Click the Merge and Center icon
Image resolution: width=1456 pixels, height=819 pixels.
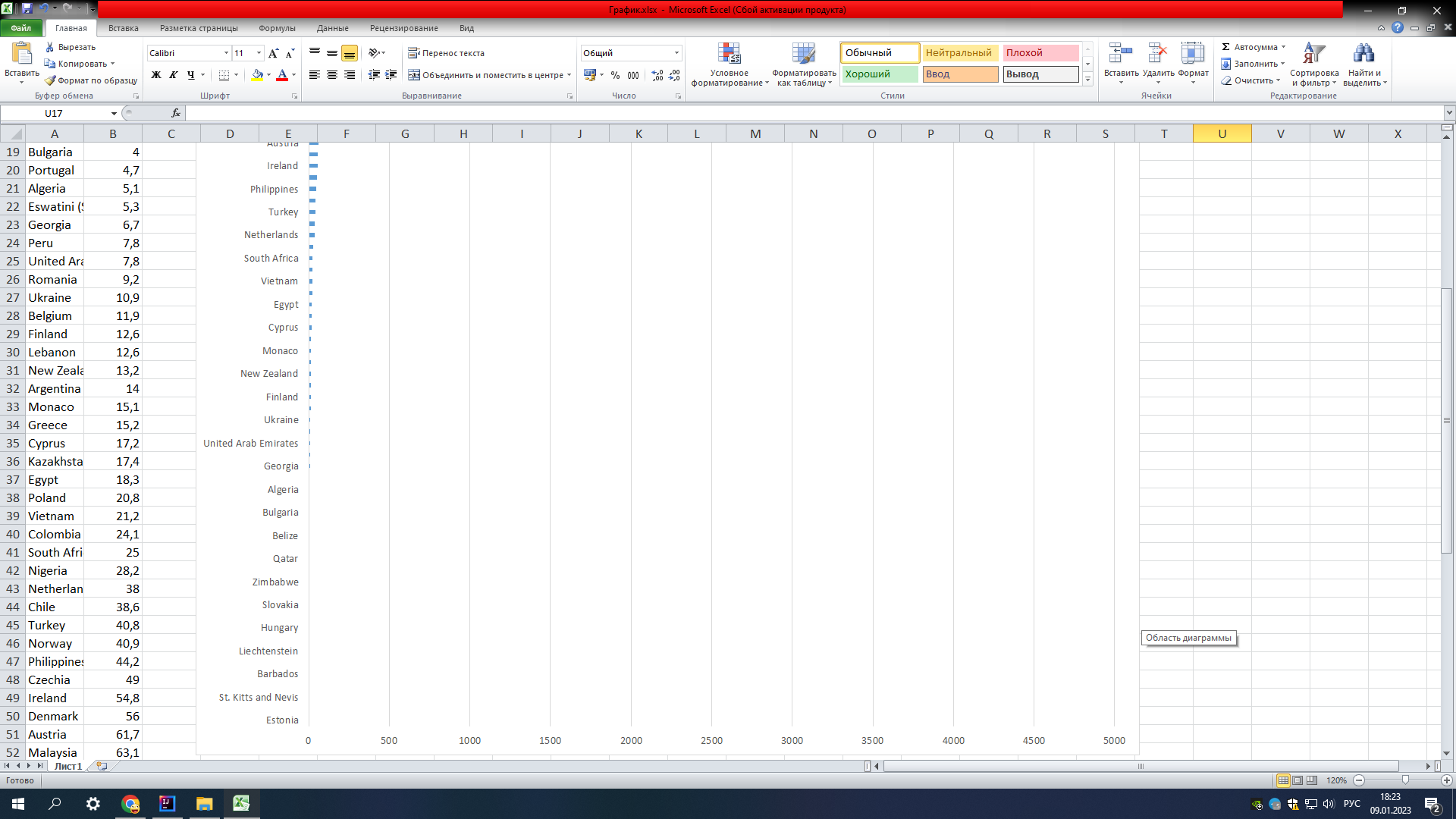414,75
